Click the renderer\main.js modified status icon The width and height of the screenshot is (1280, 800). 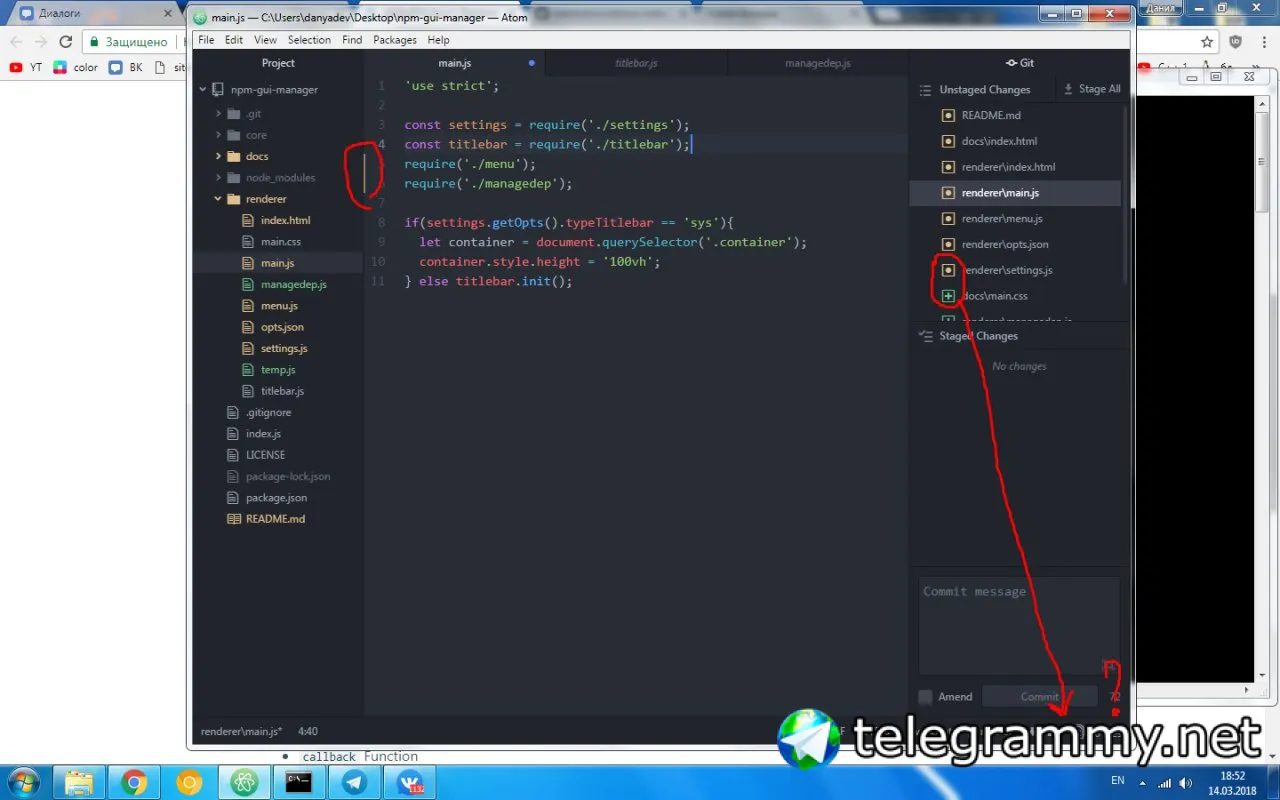[x=949, y=193]
